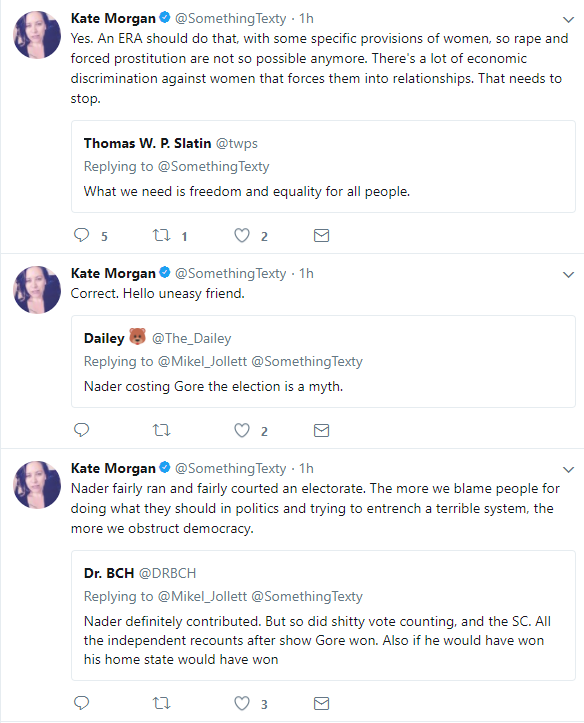Message icon under 'Hello uneasy friend' tweet
584x723 pixels.
[x=321, y=431]
